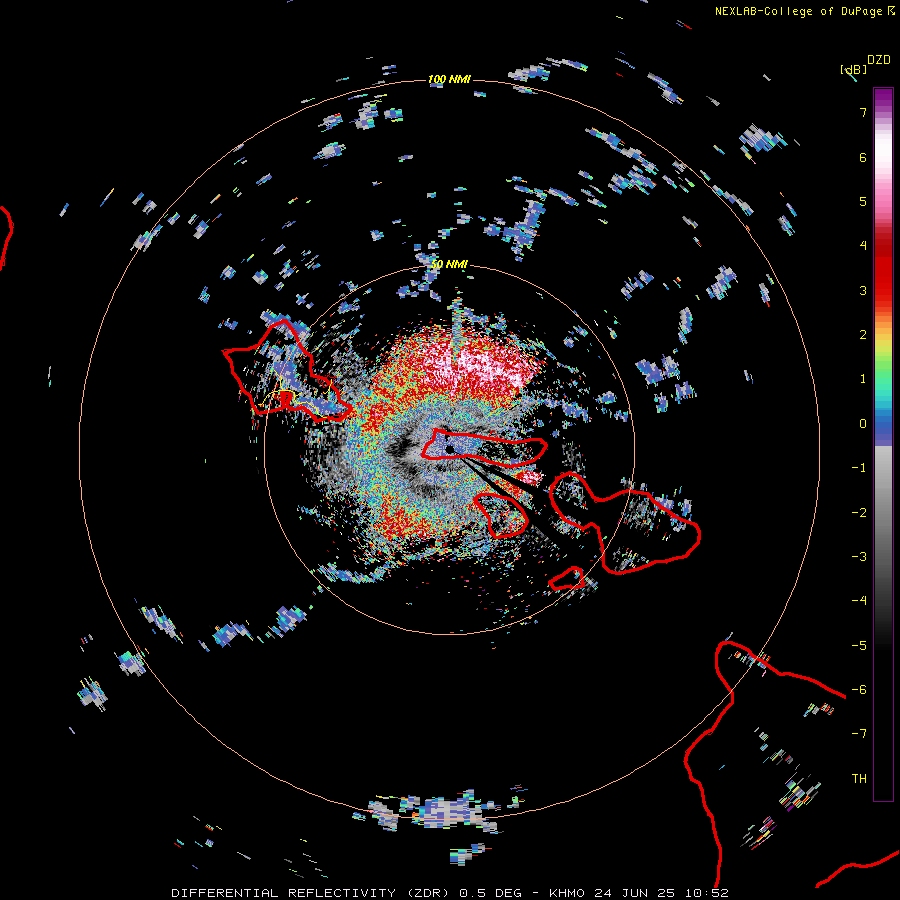Click the TH threshold label on scale
The height and width of the screenshot is (900, 900).
859,779
